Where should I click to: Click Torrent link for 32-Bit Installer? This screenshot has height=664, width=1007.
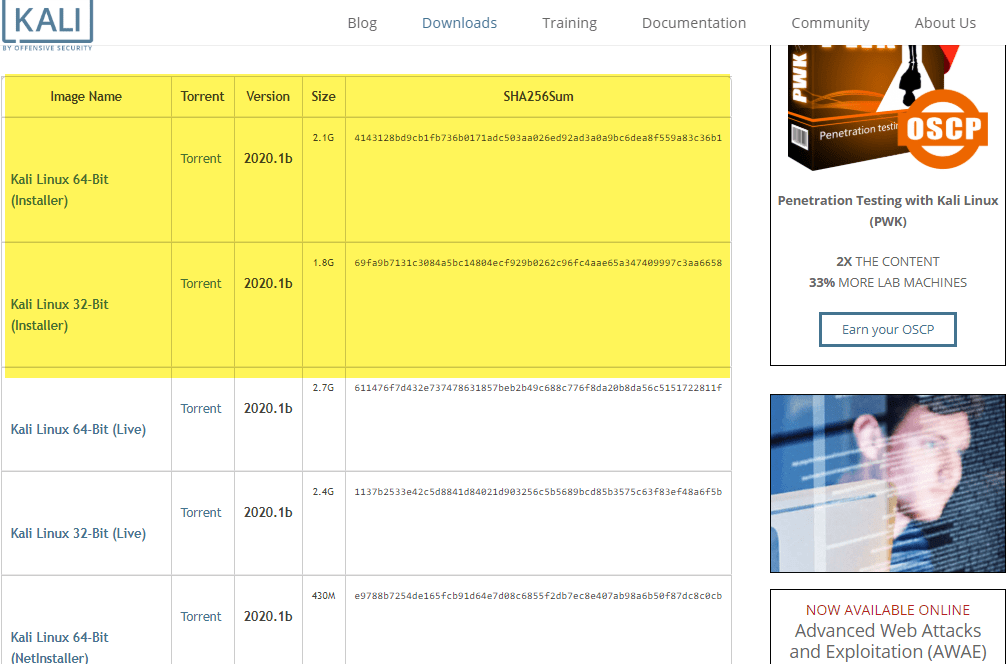pos(201,283)
